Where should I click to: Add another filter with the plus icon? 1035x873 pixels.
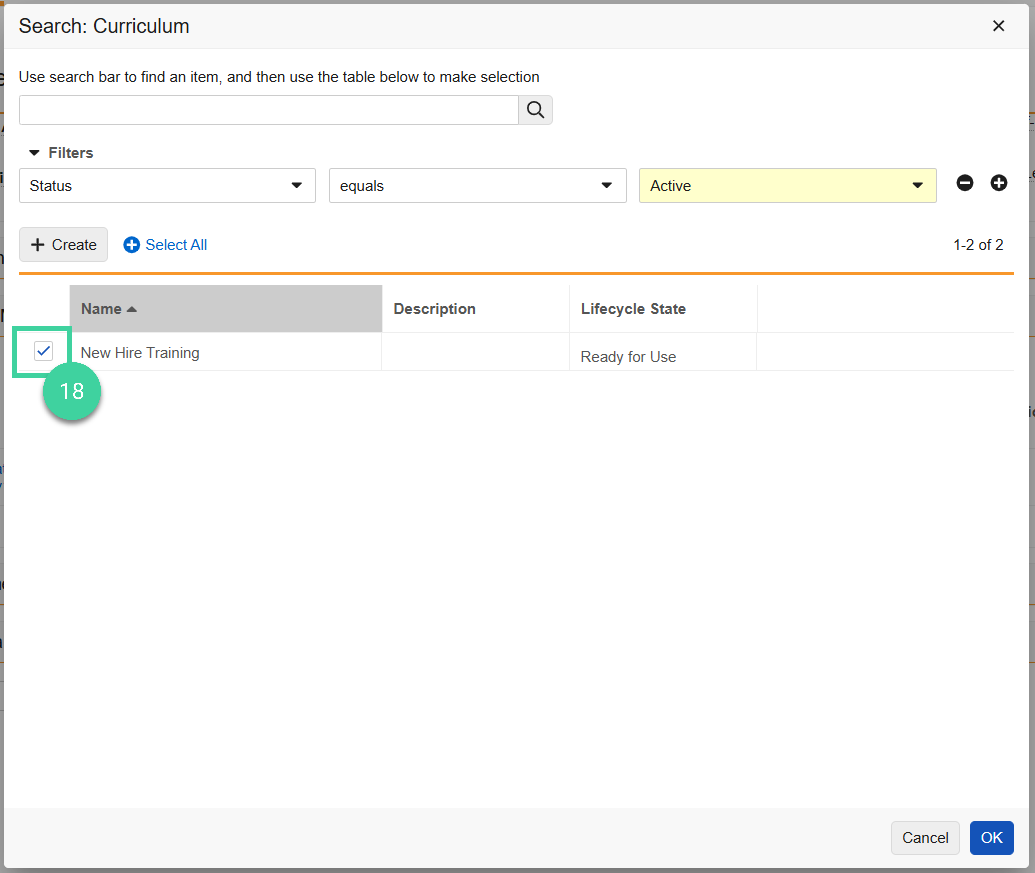tap(998, 183)
